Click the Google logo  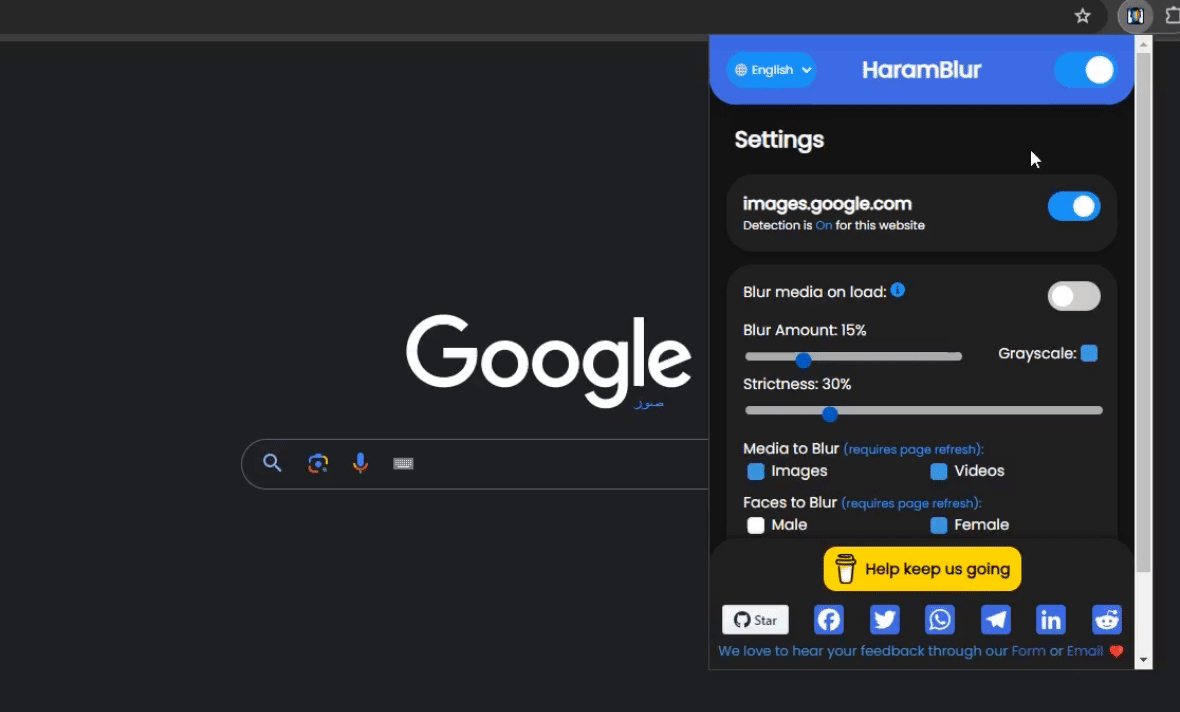pos(549,360)
